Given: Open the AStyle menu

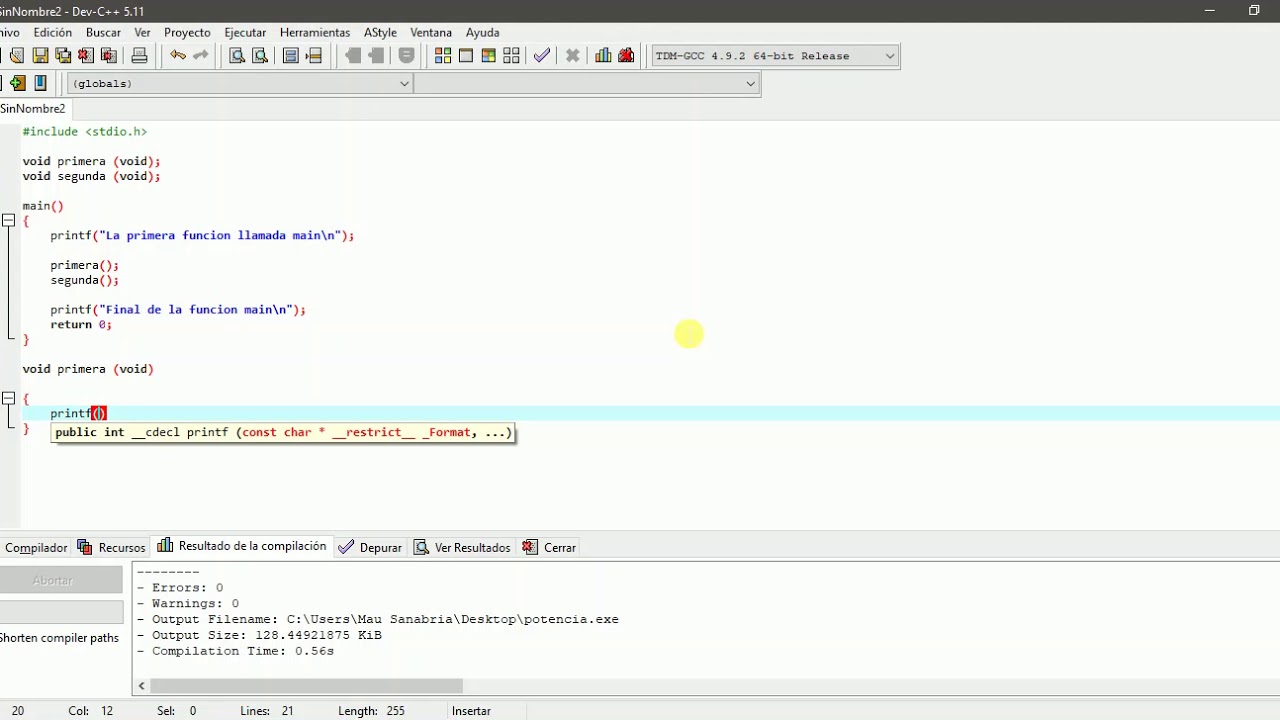Looking at the screenshot, I should [380, 32].
